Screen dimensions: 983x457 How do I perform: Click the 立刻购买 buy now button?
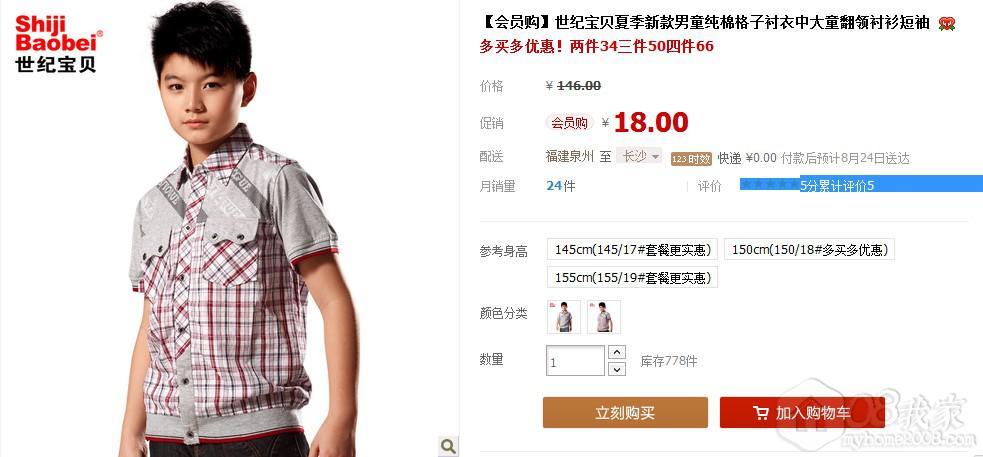(x=625, y=412)
